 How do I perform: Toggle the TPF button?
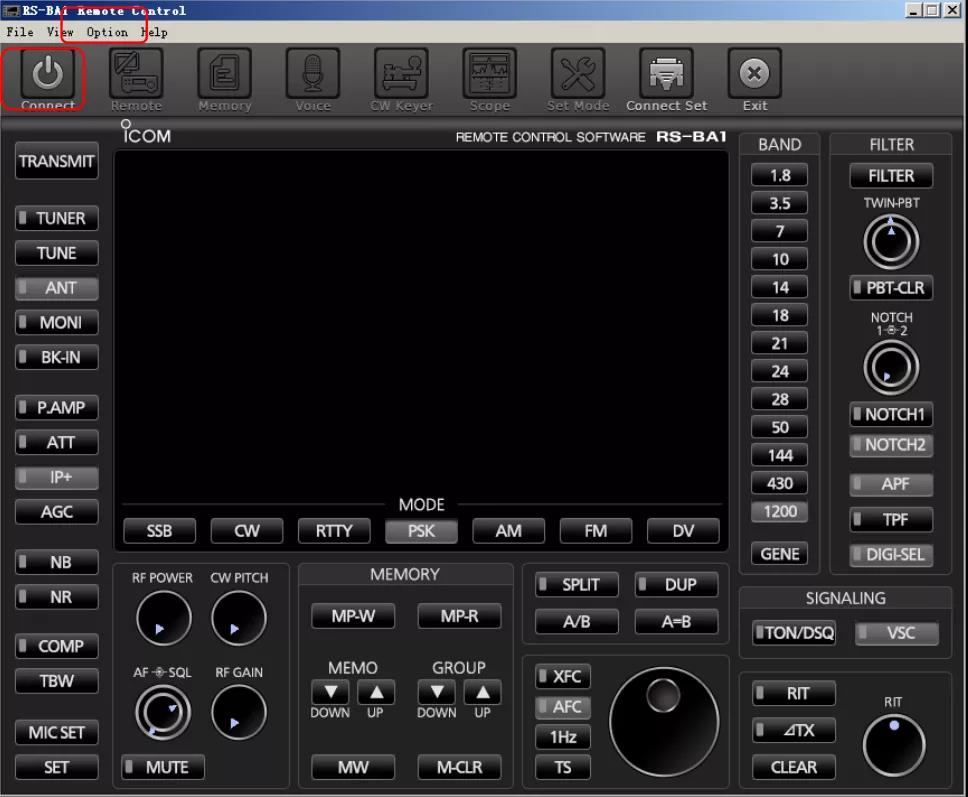pyautogui.click(x=891, y=520)
